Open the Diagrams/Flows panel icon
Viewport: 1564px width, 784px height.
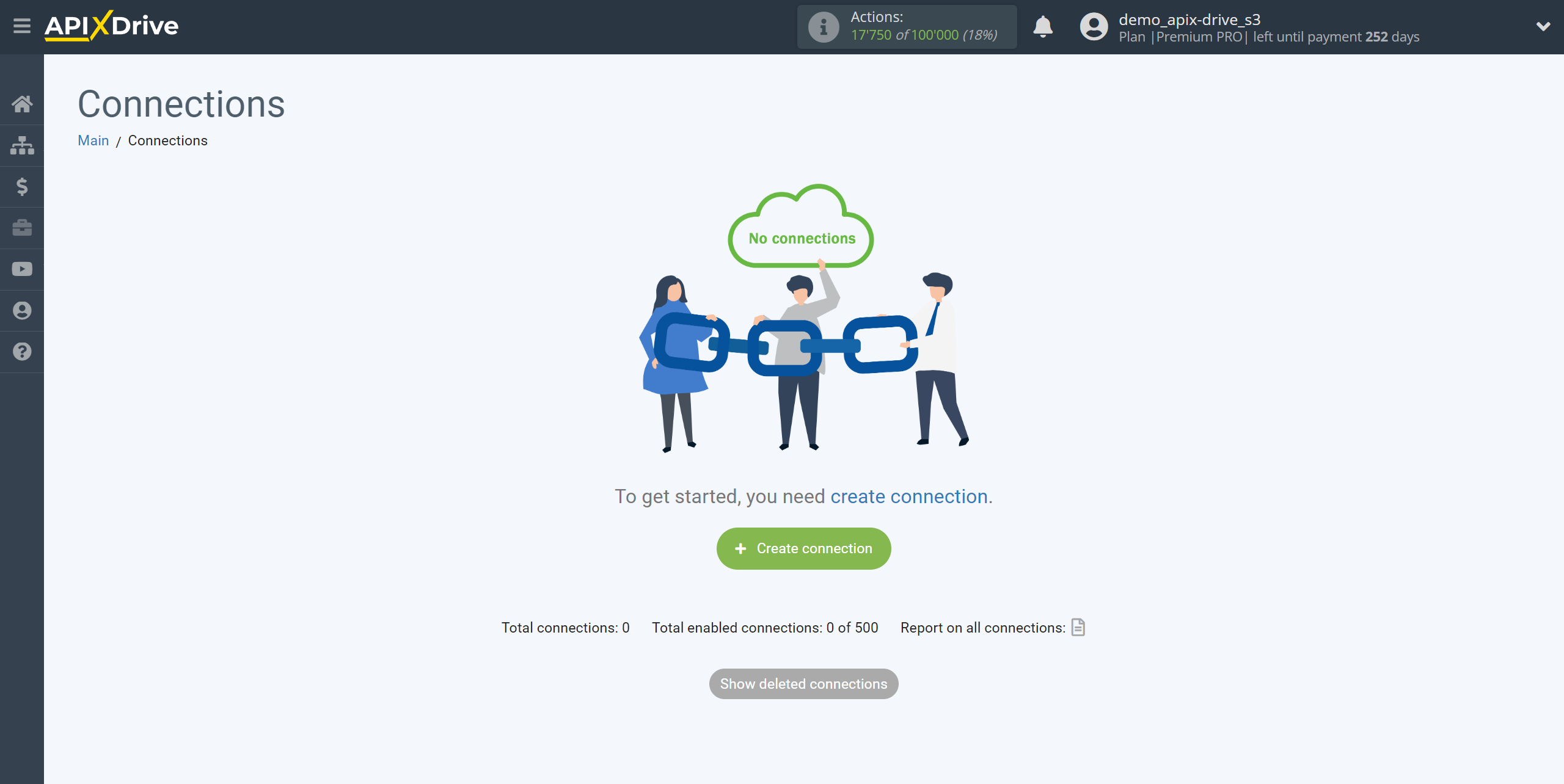tap(22, 144)
